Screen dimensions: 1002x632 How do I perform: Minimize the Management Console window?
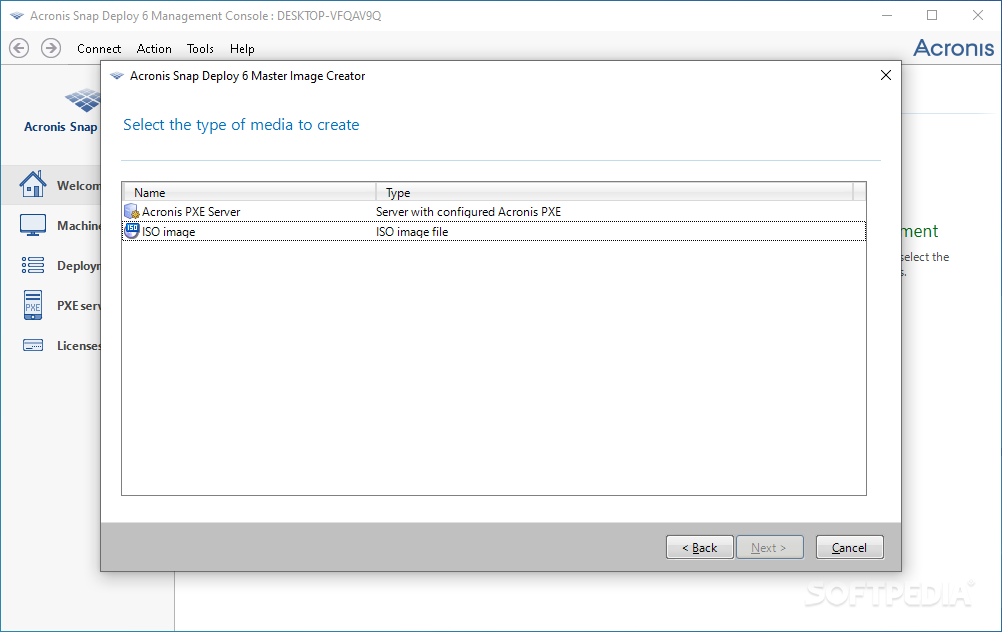pyautogui.click(x=886, y=15)
